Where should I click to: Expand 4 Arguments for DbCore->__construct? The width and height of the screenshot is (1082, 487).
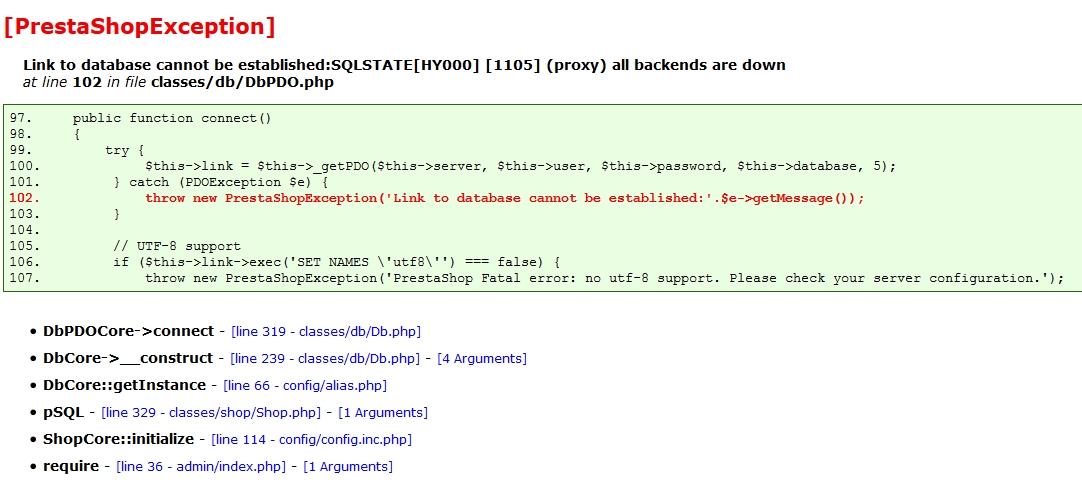coord(482,359)
